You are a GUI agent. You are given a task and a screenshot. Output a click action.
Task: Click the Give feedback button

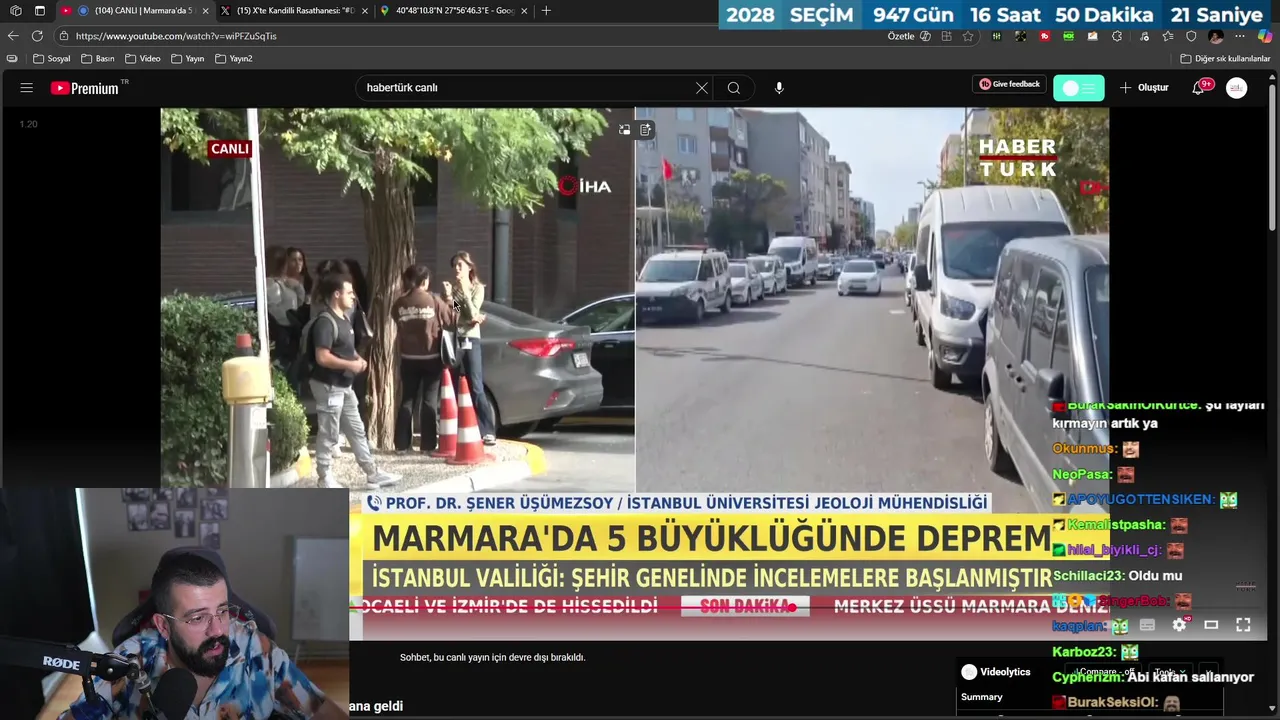(1009, 84)
